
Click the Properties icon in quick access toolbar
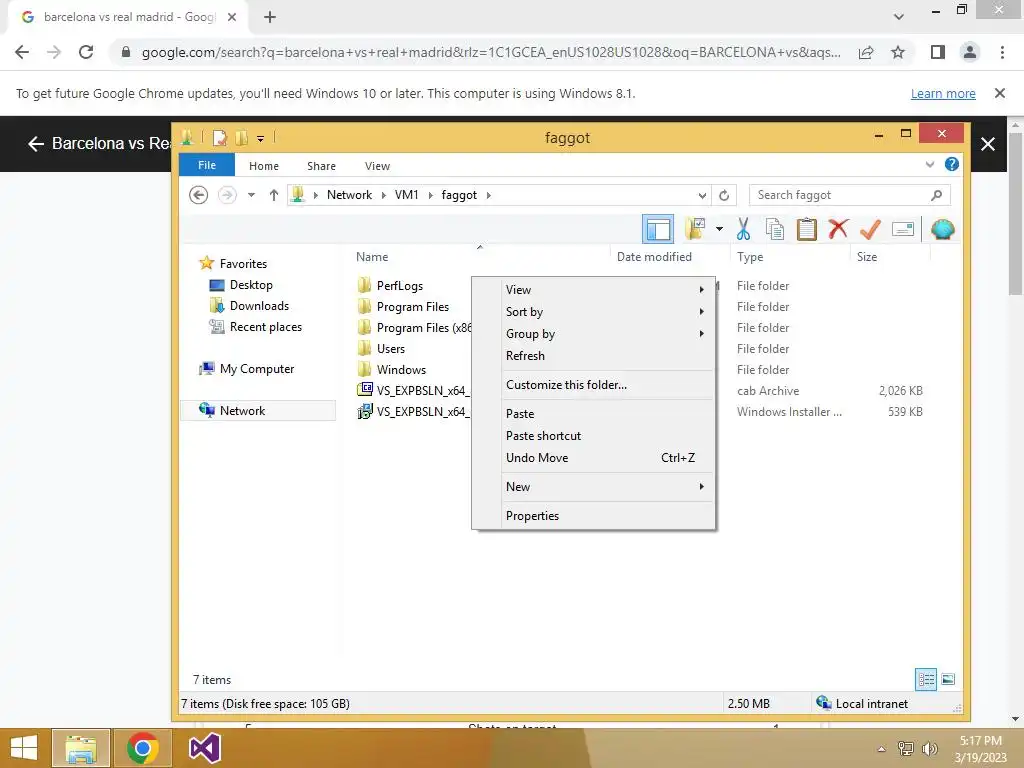coord(220,138)
